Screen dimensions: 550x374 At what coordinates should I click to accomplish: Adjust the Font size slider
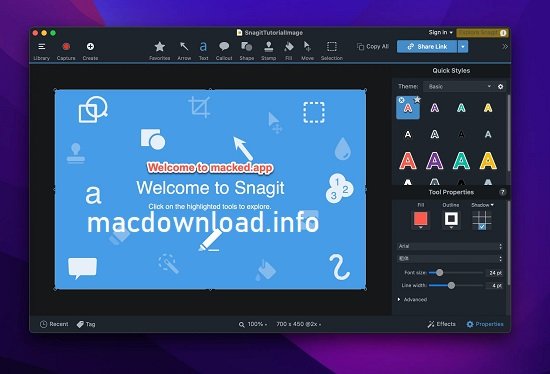[x=440, y=273]
